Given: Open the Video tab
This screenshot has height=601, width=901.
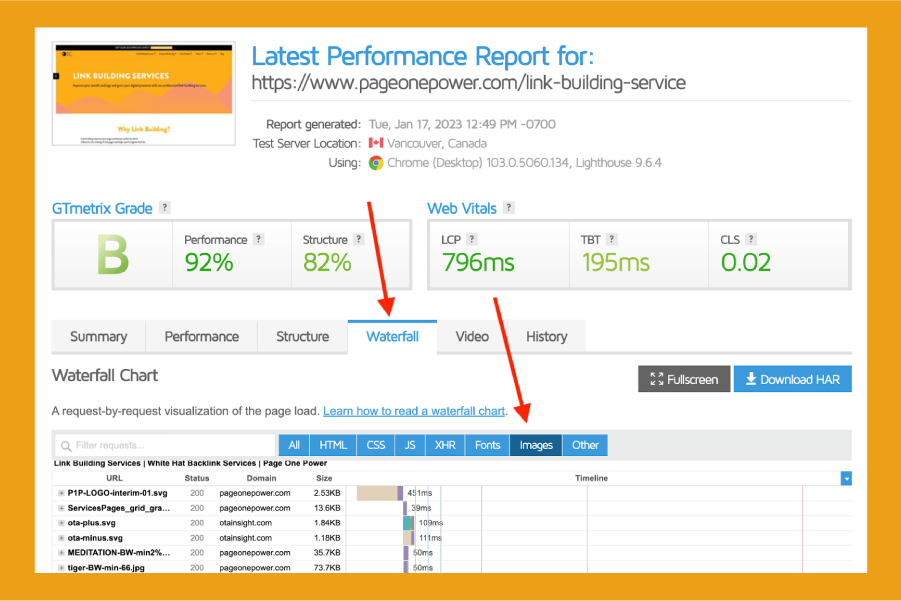Looking at the screenshot, I should [472, 337].
